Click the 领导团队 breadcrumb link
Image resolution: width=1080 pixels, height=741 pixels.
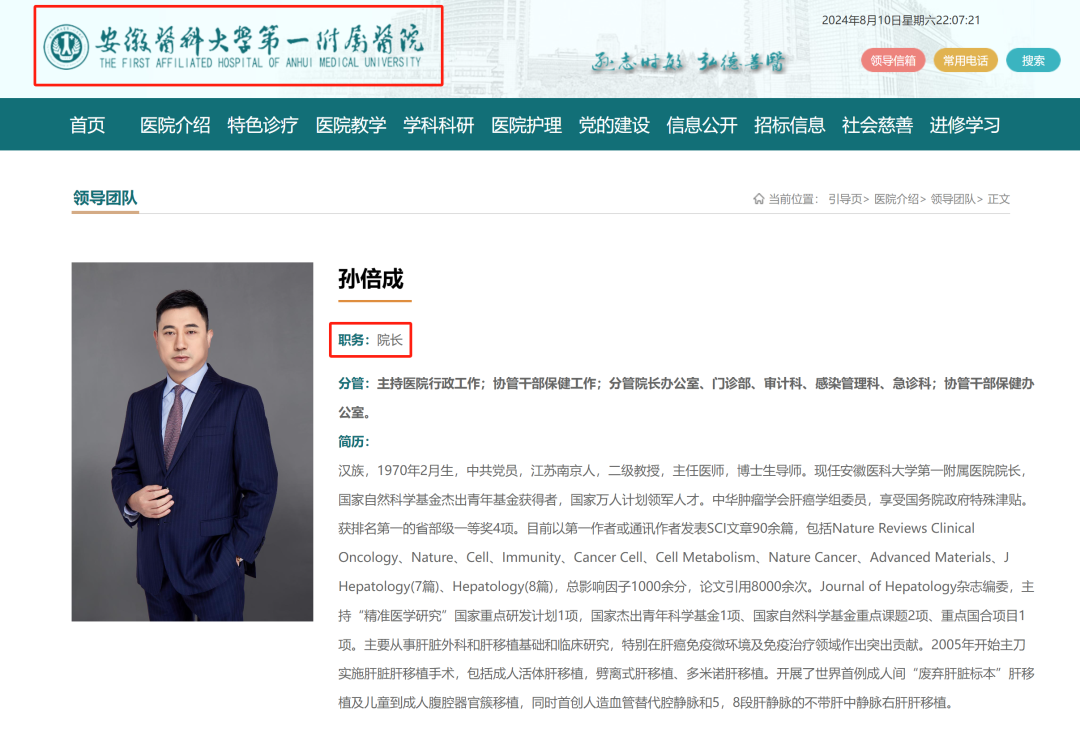[x=953, y=199]
